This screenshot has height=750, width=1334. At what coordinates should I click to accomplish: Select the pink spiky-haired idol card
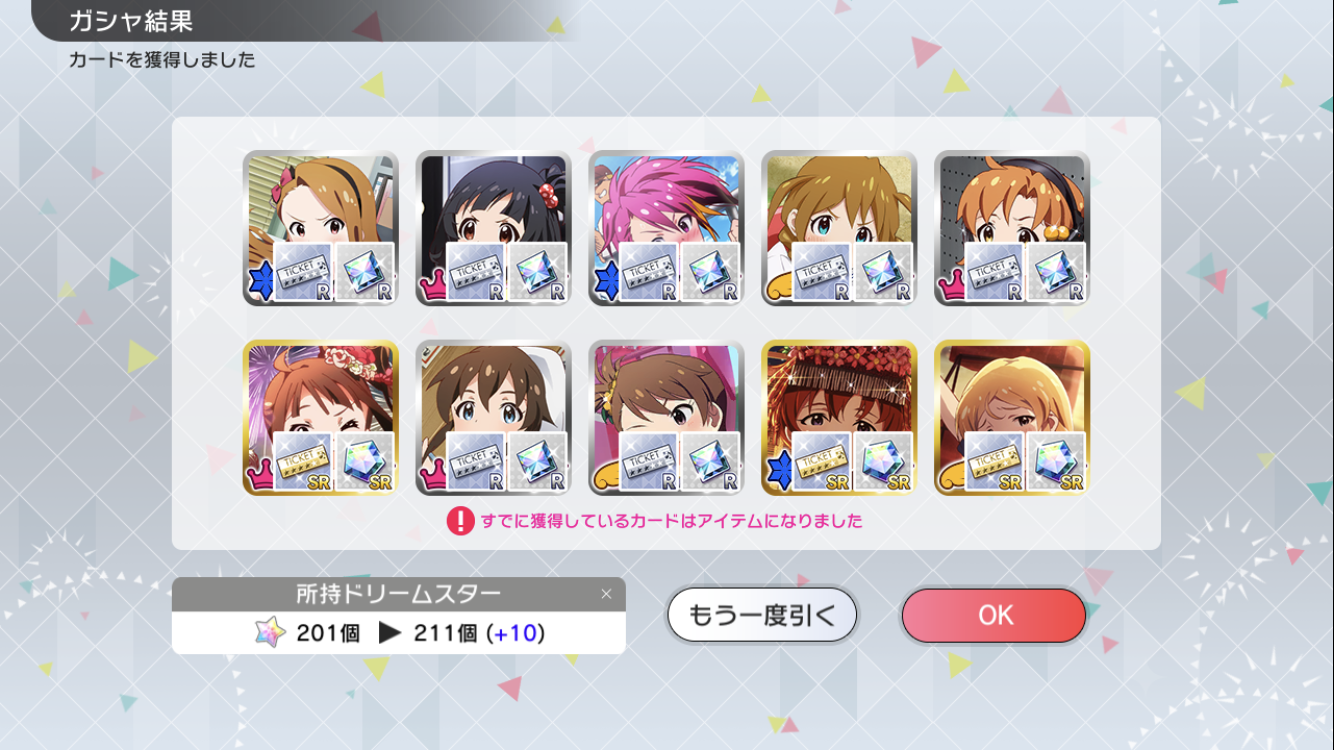point(666,228)
